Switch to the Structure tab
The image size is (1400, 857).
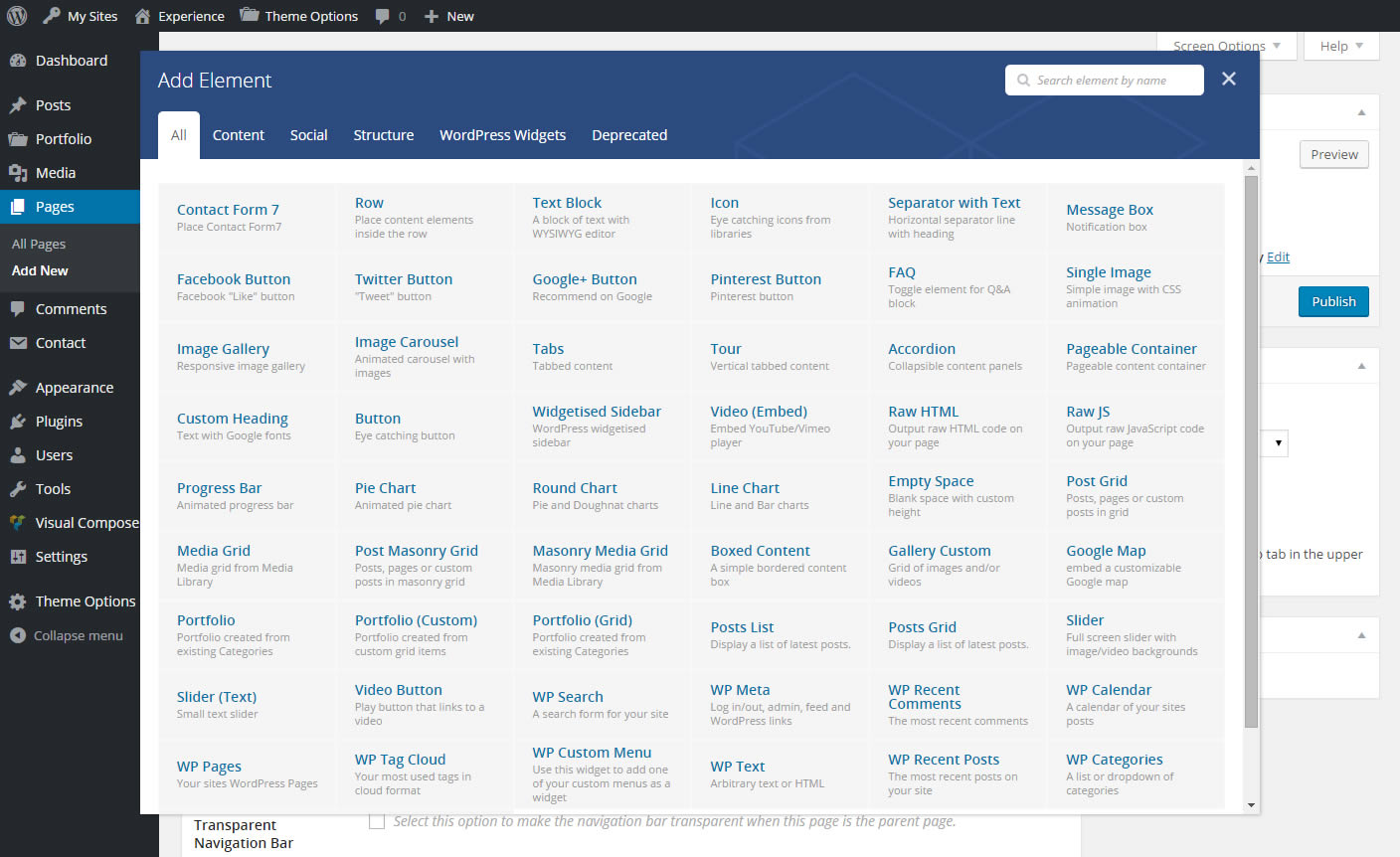384,135
